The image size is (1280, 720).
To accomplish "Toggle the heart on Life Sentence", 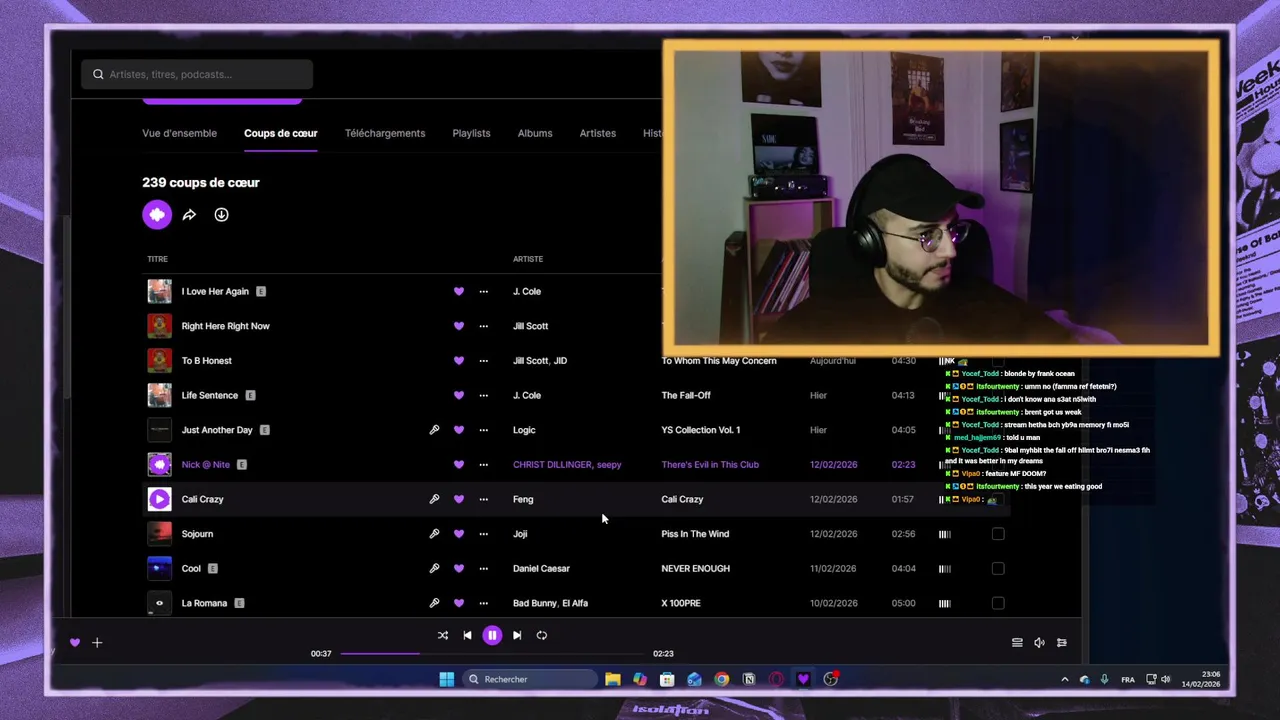I will (459, 395).
